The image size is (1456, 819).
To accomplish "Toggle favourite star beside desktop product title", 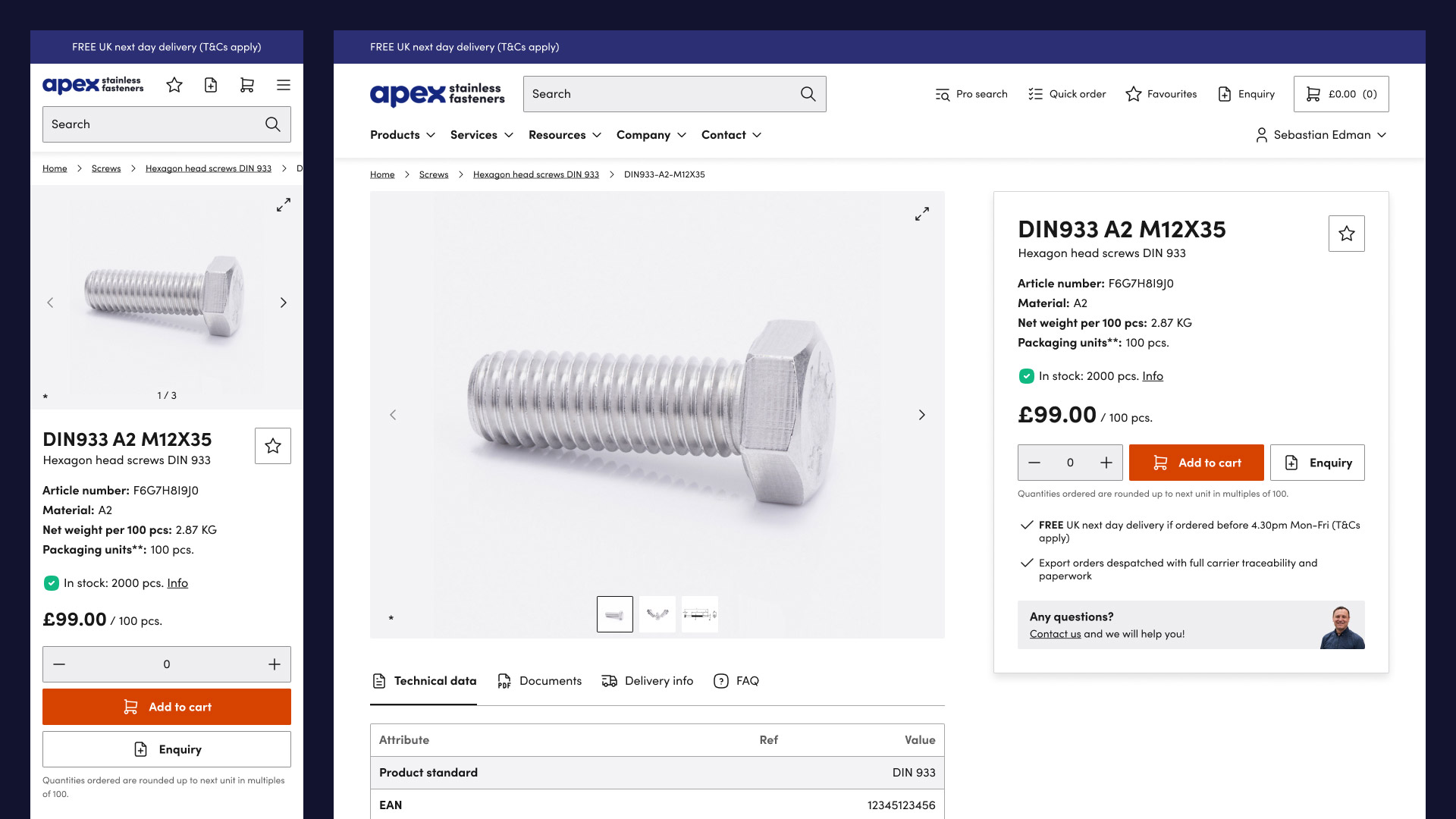I will point(1346,234).
